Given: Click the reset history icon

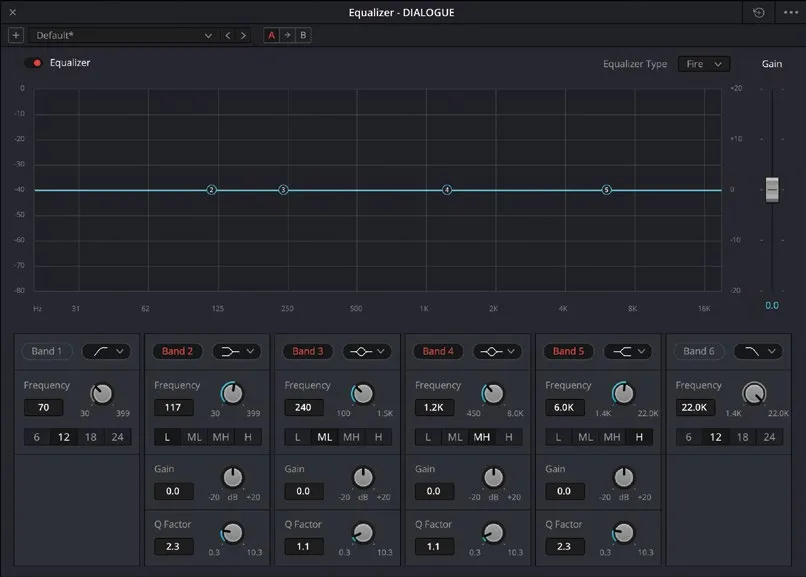Looking at the screenshot, I should tap(758, 12).
